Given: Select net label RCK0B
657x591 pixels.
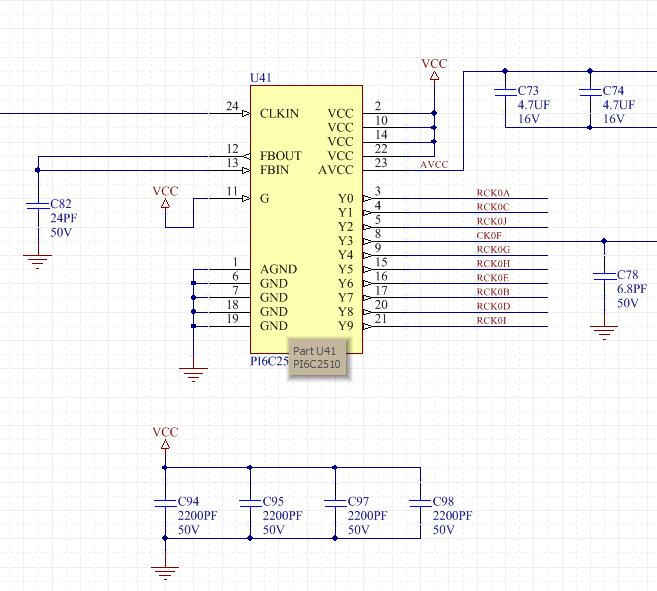Looking at the screenshot, I should coord(493,292).
